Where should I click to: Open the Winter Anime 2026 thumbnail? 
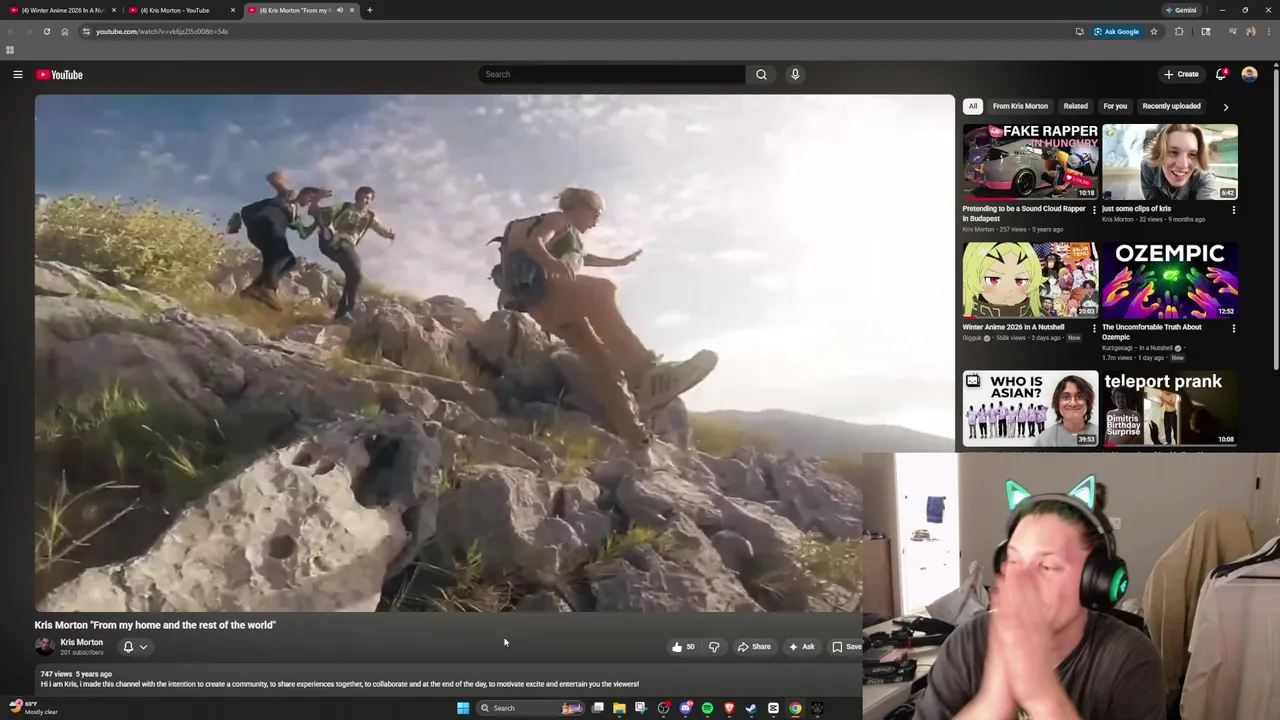[1030, 280]
